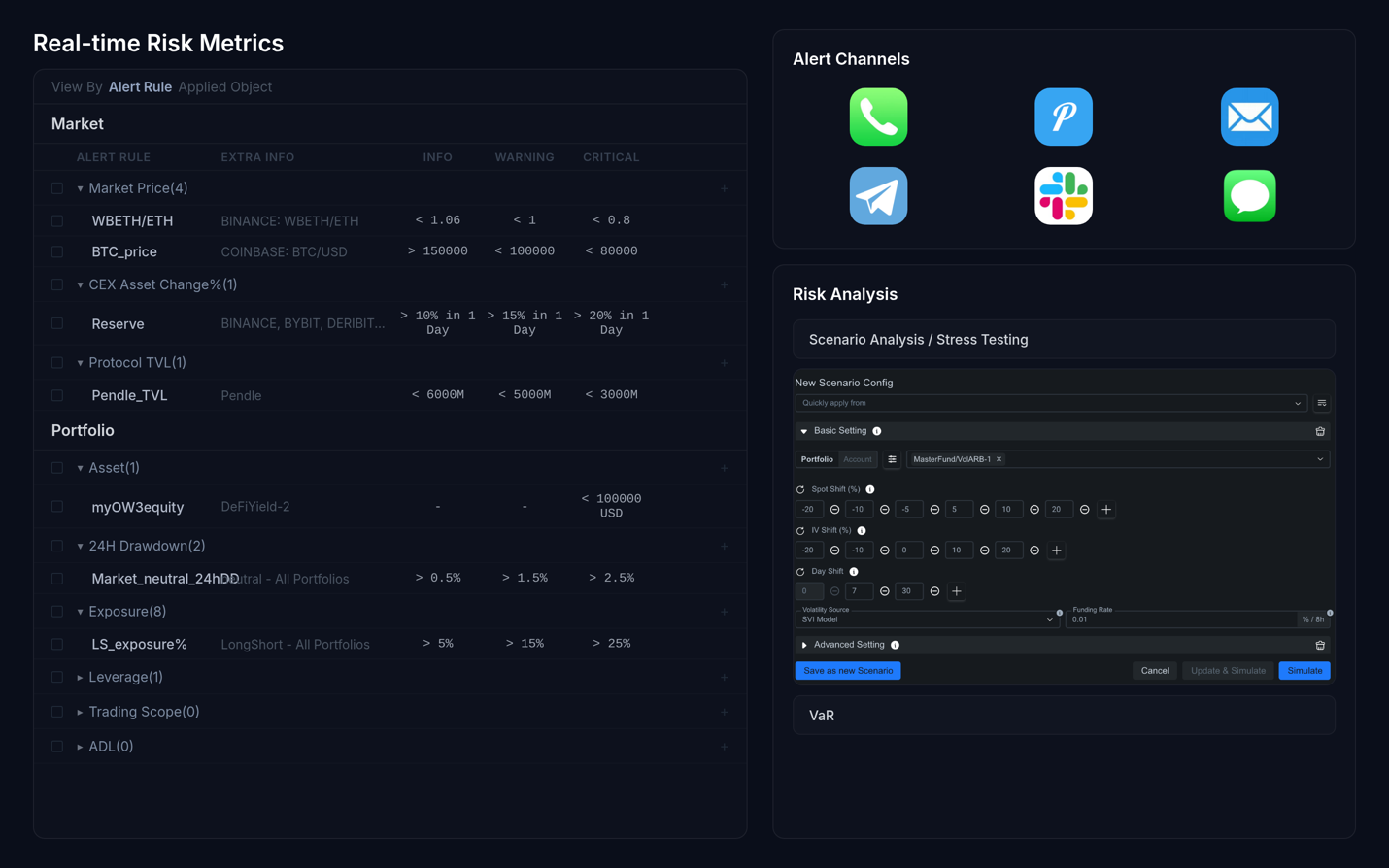The image size is (1389, 868).
Task: Reset Day Shift with its refresh icon
Action: pyautogui.click(x=800, y=572)
